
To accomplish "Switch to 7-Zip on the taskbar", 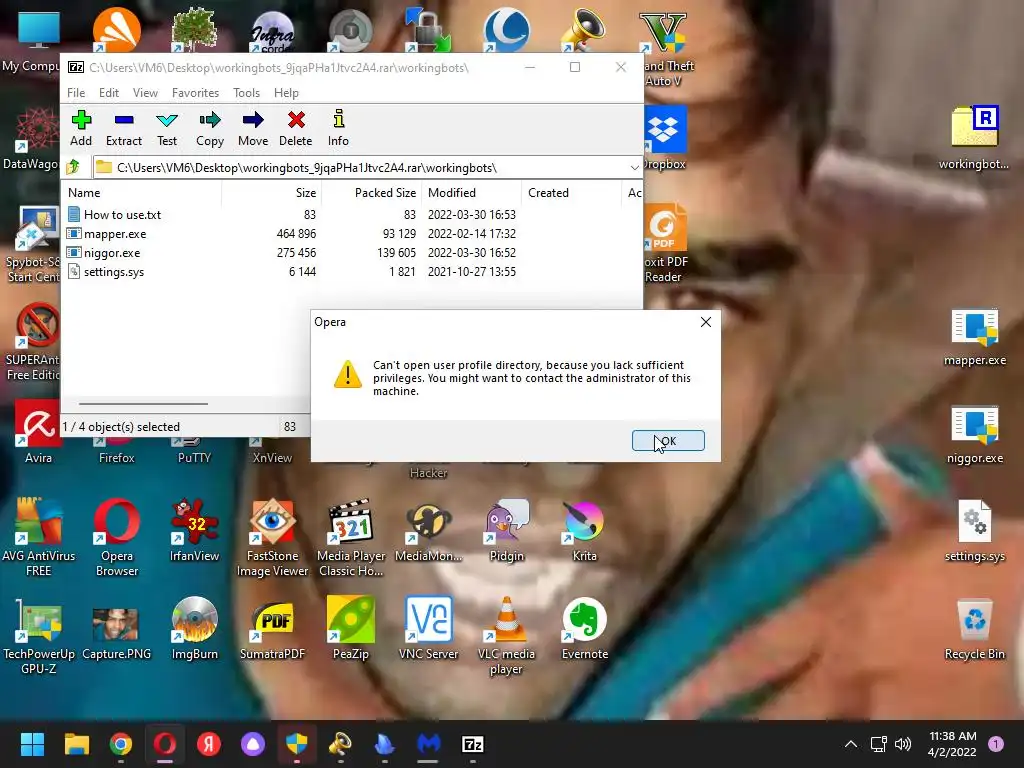I will pos(473,744).
